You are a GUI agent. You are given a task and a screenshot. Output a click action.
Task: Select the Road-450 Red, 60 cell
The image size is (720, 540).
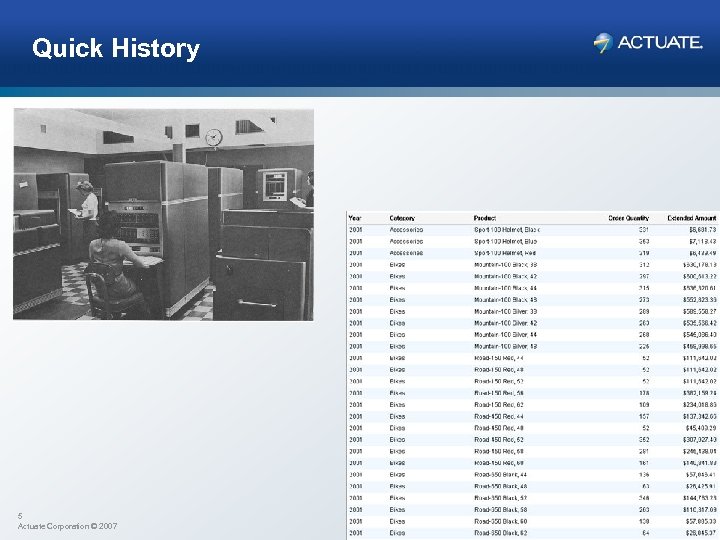[x=499, y=463]
